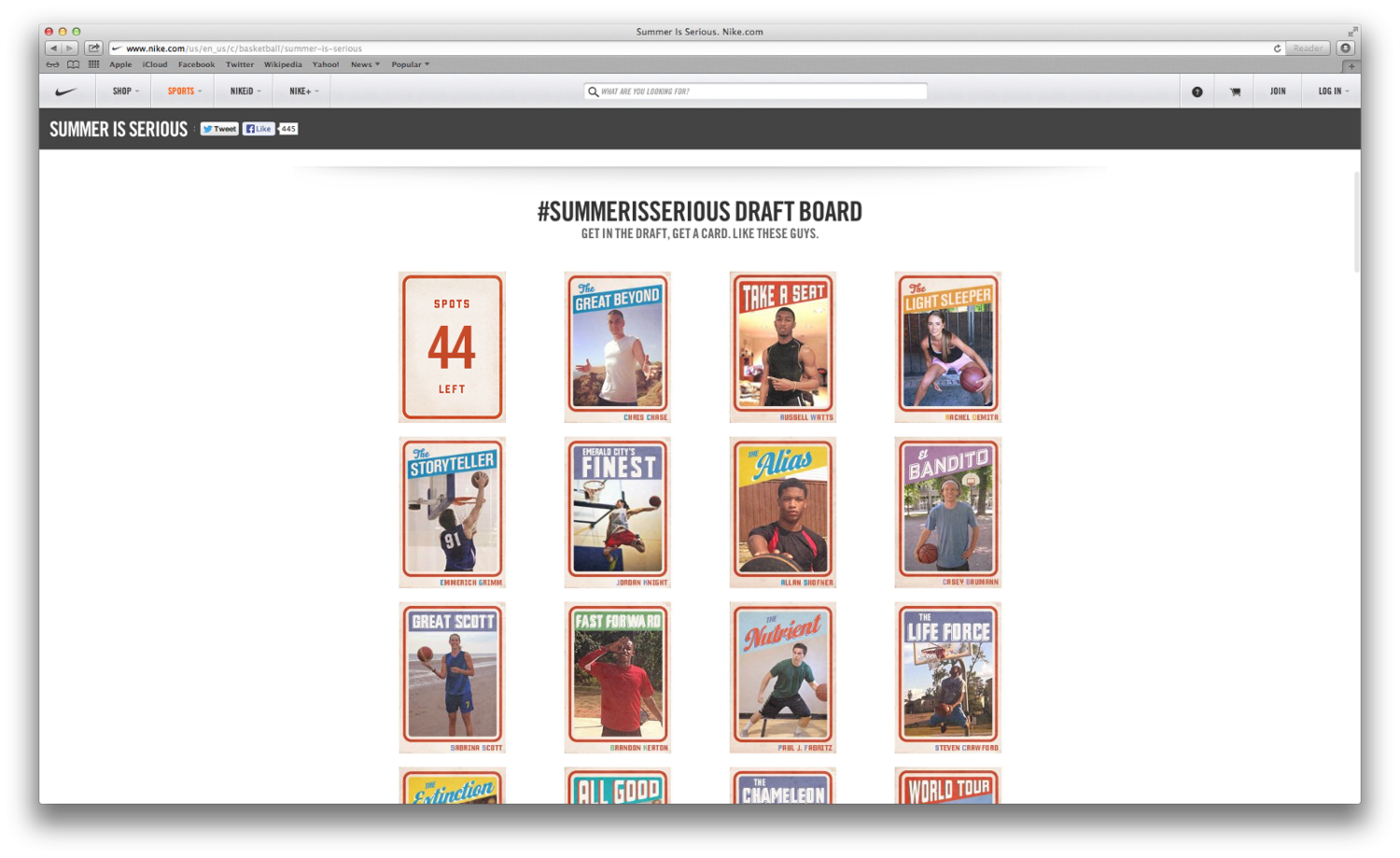Open The Life Force card
The width and height of the screenshot is (1400, 858).
(x=947, y=678)
